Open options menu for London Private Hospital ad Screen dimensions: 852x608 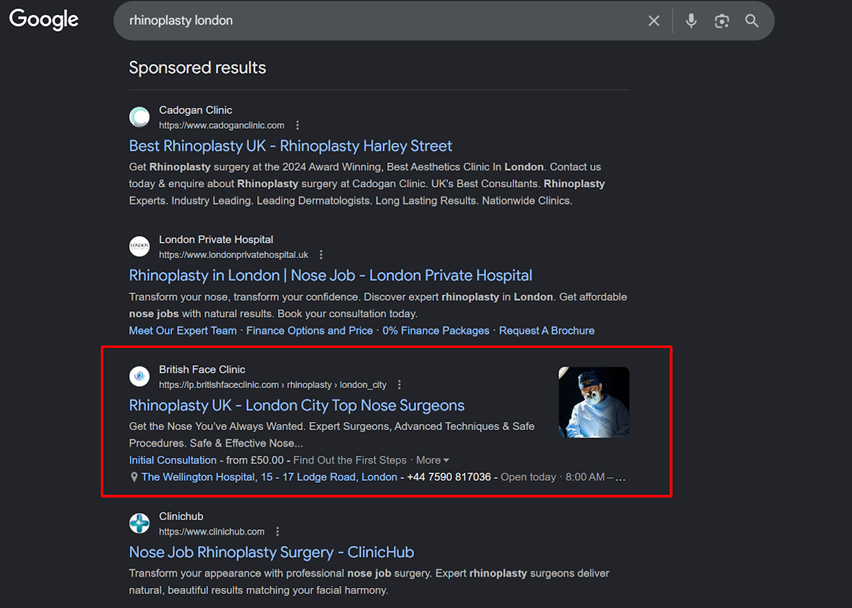tap(321, 255)
